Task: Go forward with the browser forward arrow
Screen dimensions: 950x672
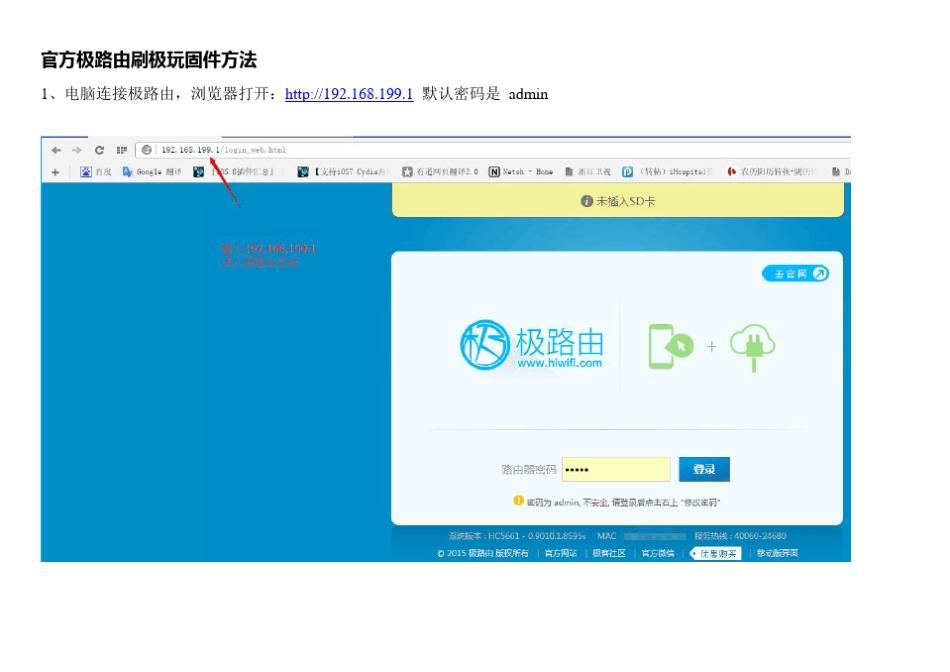Action: click(77, 150)
